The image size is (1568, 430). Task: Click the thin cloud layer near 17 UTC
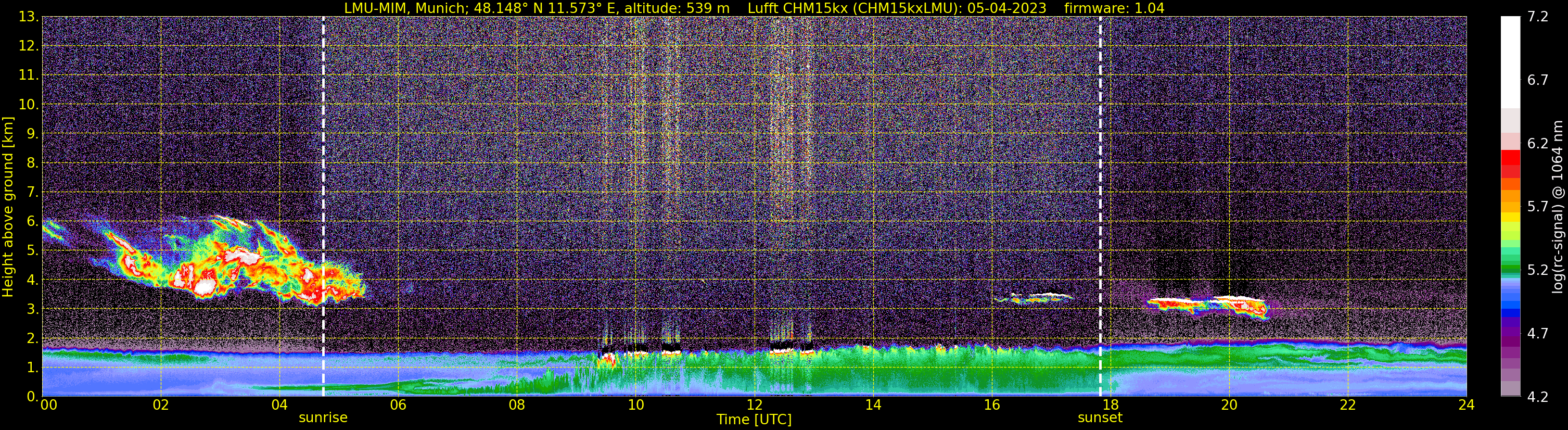pos(1034,298)
